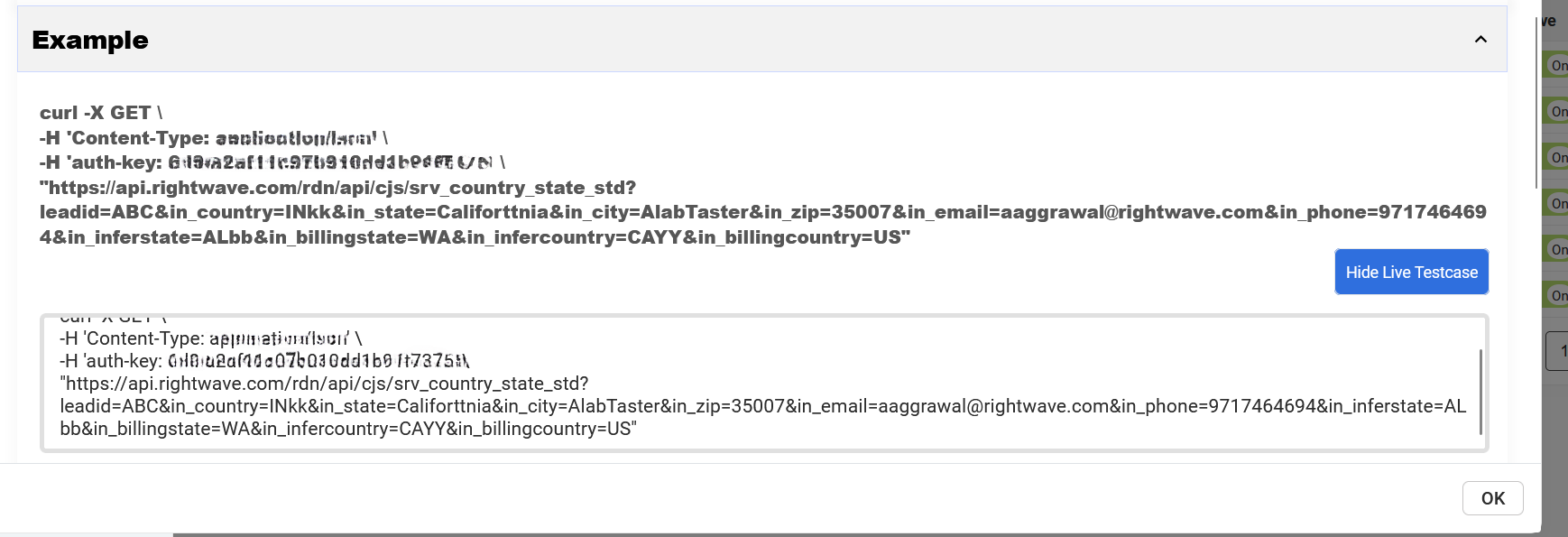Click the api.rightwave.com URL inside the testcase box
The height and width of the screenshot is (537, 1568).
324,384
